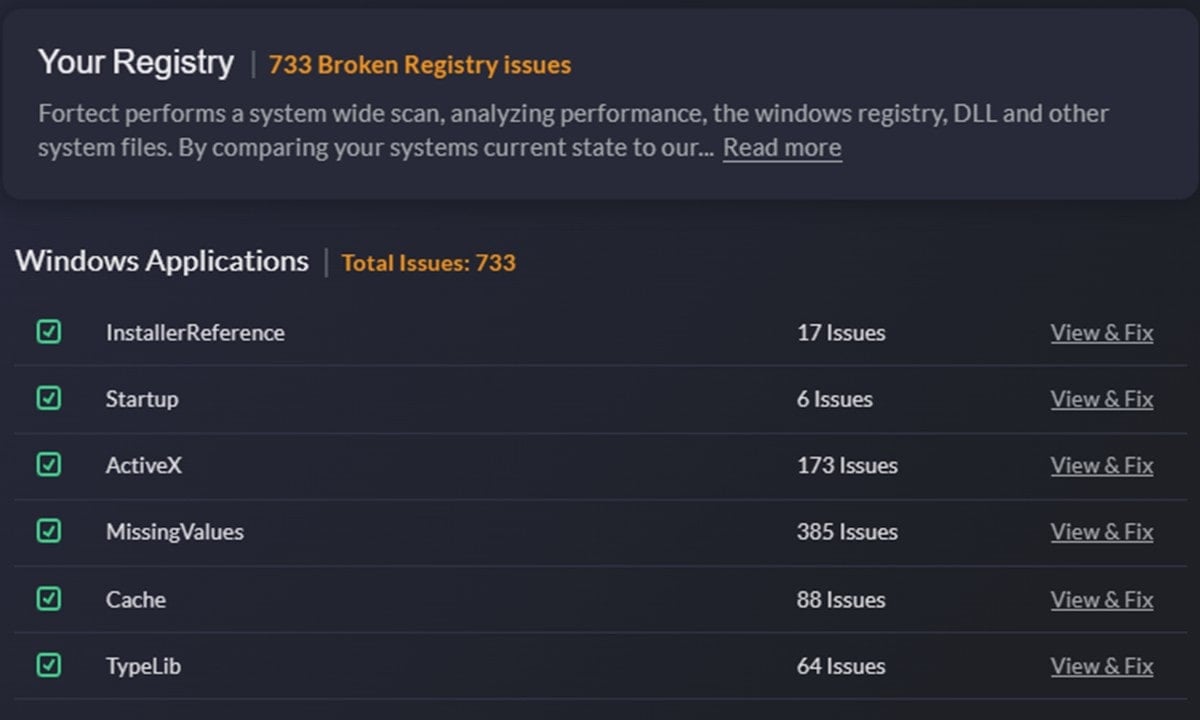The width and height of the screenshot is (1200, 720).
Task: Open View & Fix for Startup
Action: pyautogui.click(x=1102, y=399)
